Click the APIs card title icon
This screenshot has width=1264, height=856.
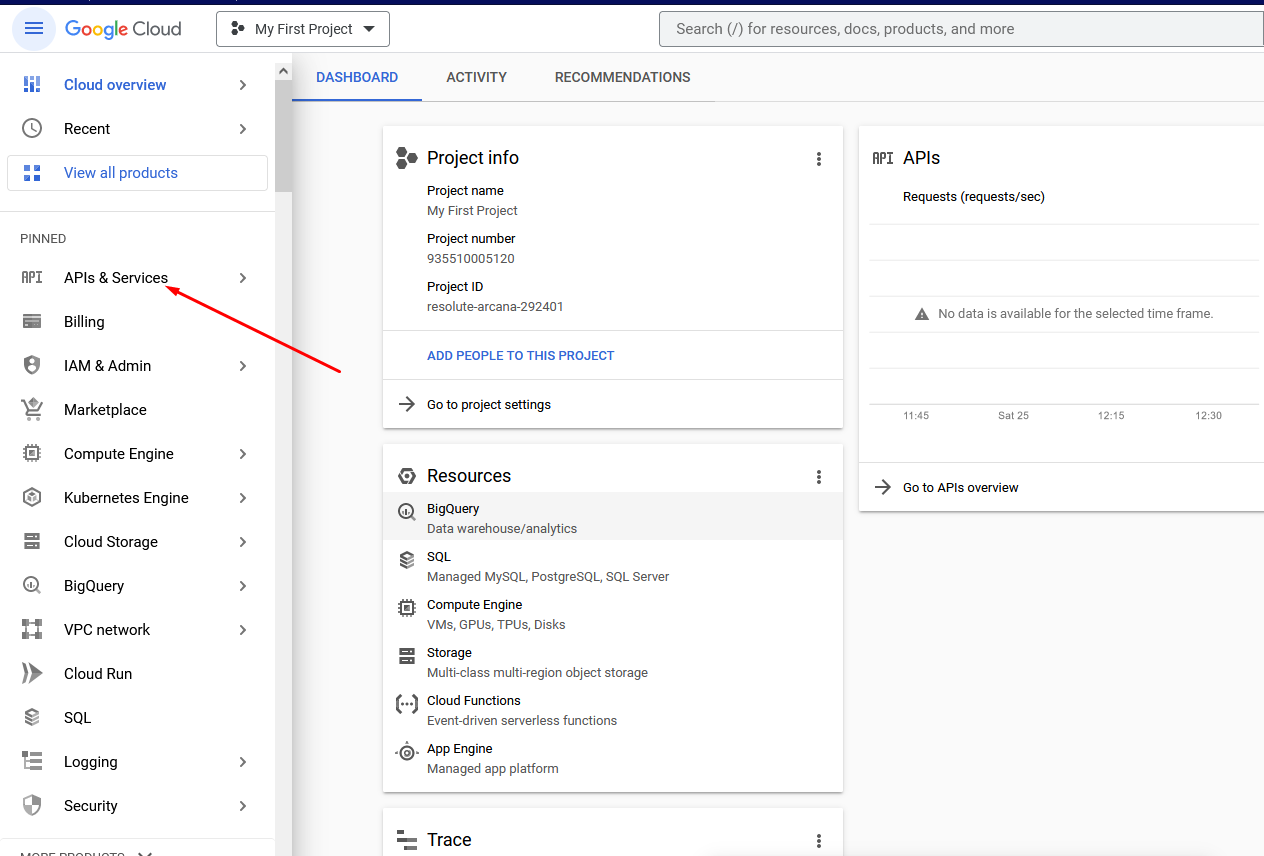tap(883, 158)
